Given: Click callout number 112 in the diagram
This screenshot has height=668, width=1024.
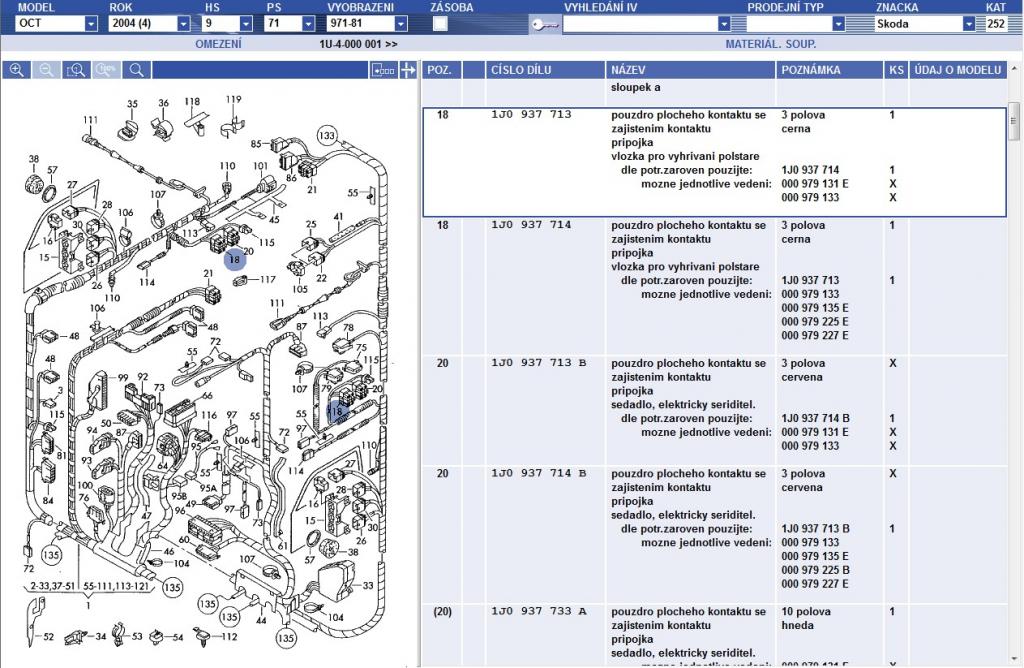Looking at the screenshot, I should coord(229,637).
